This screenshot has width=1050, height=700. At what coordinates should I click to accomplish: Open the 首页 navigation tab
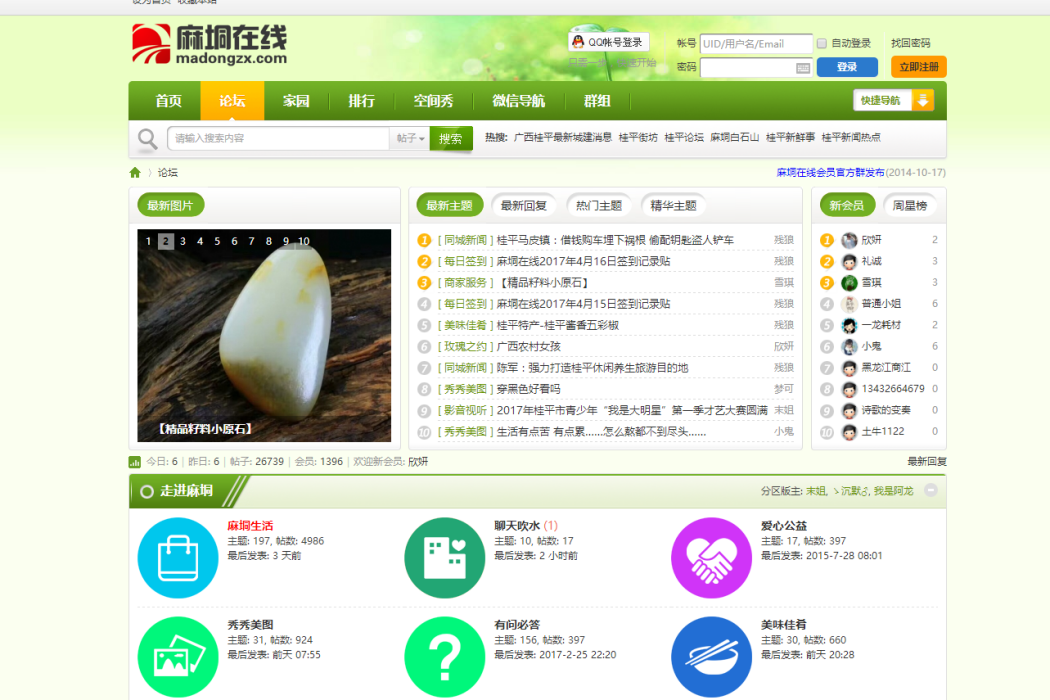[168, 101]
